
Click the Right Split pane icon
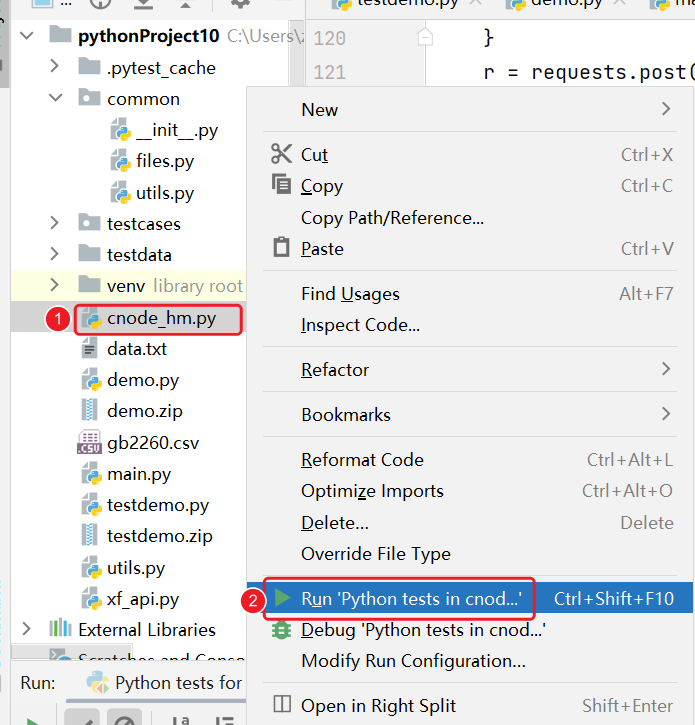pos(282,704)
